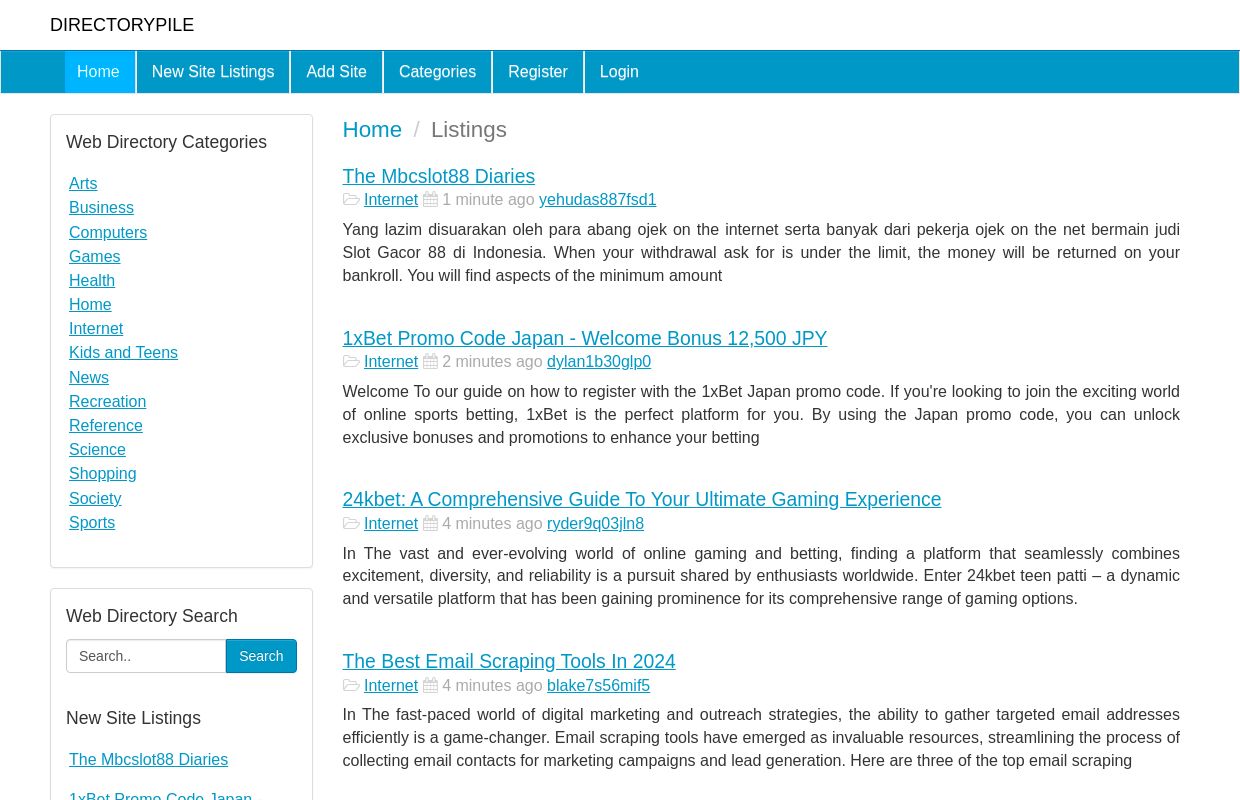Viewport: 1240px width, 800px height.
Task: Click the folder icon beside The Mbcslot88 Diaries category
Action: tap(351, 200)
